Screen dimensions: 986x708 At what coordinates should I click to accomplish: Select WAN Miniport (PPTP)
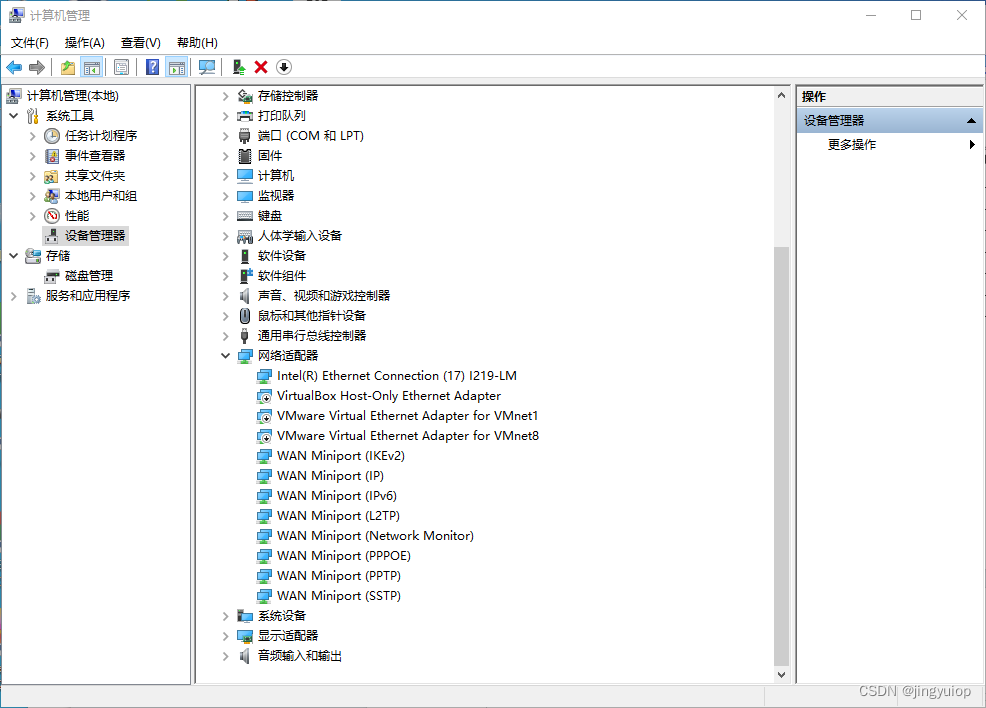339,576
